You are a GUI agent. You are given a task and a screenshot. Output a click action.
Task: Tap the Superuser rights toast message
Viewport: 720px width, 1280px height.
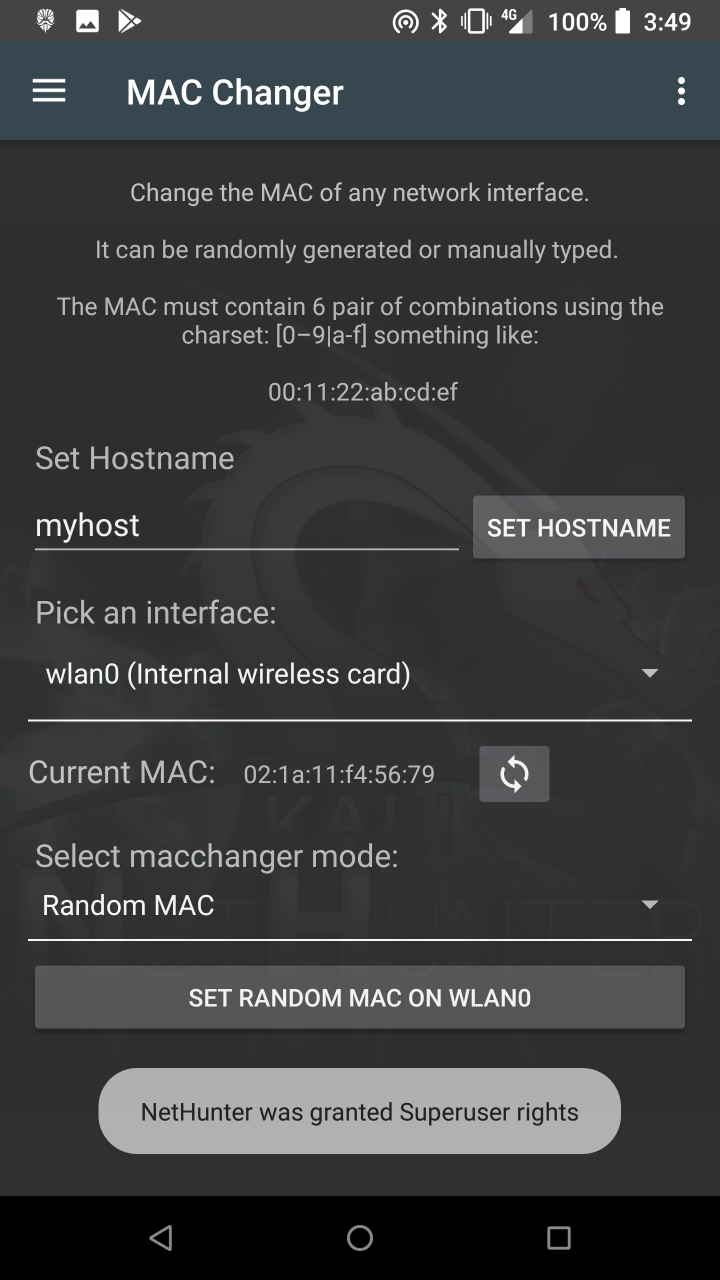pyautogui.click(x=360, y=1111)
